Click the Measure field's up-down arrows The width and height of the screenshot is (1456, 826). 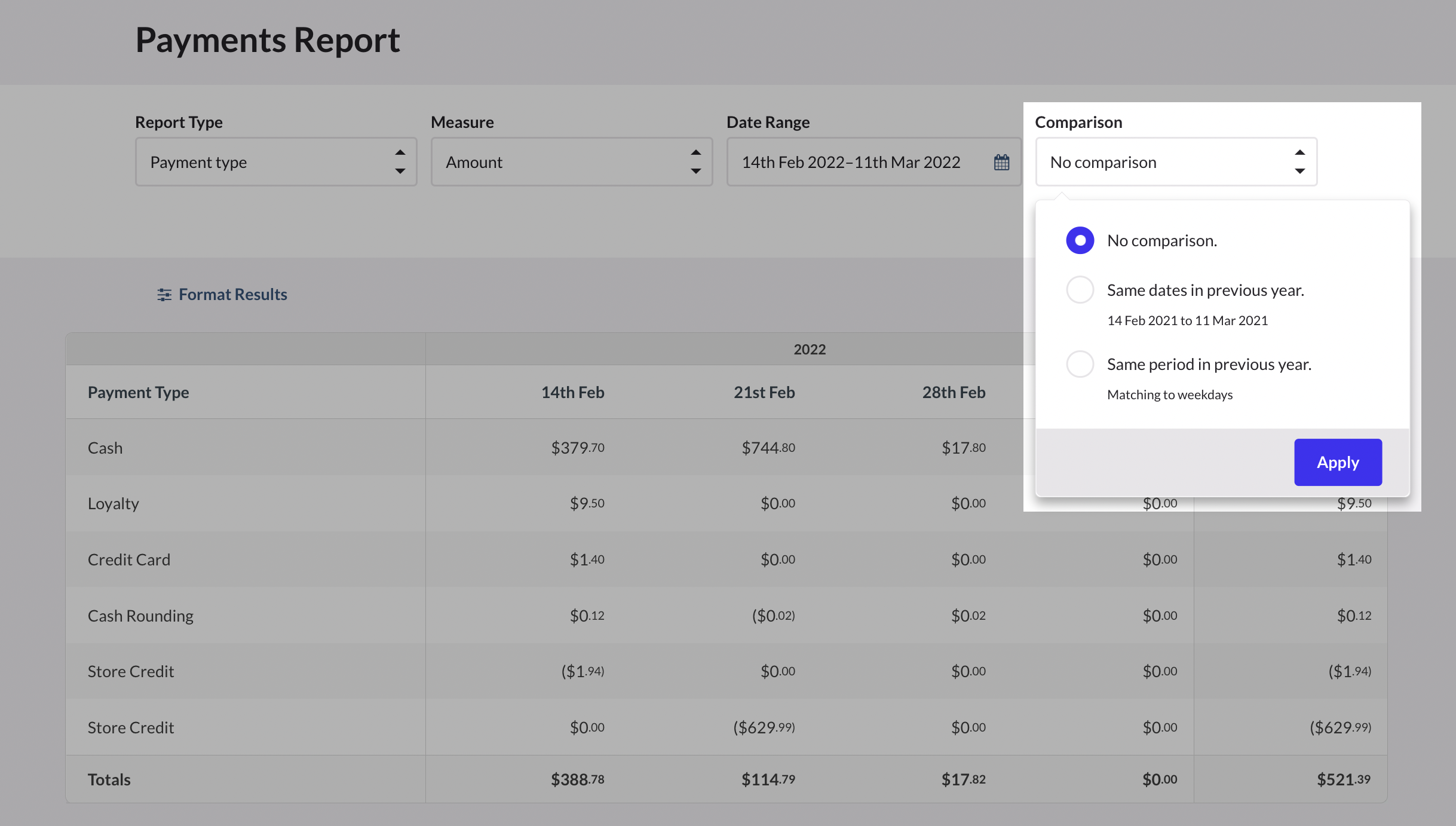[695, 162]
